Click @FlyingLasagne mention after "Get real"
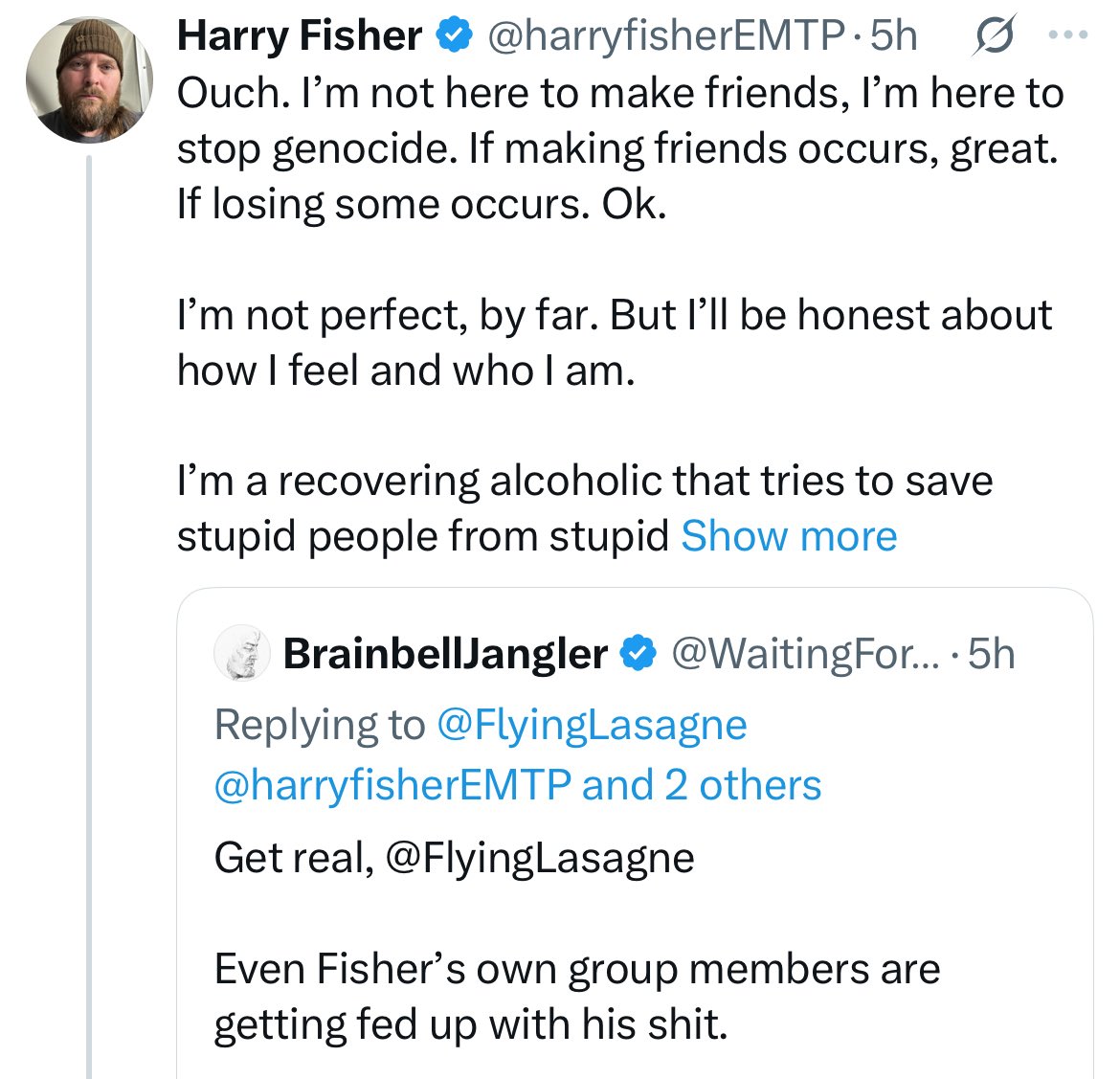Image resolution: width=1120 pixels, height=1079 pixels. [539, 858]
